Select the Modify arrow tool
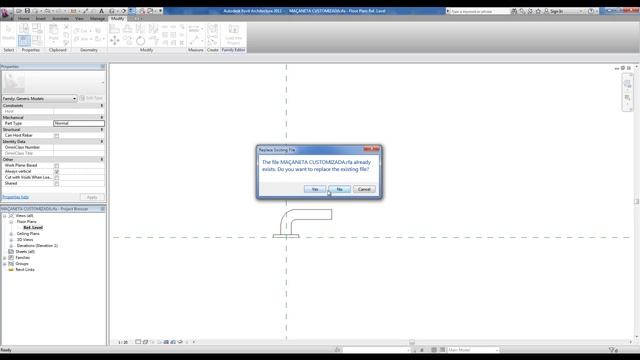Image resolution: width=640 pixels, height=360 pixels. pyautogui.click(x=9, y=33)
